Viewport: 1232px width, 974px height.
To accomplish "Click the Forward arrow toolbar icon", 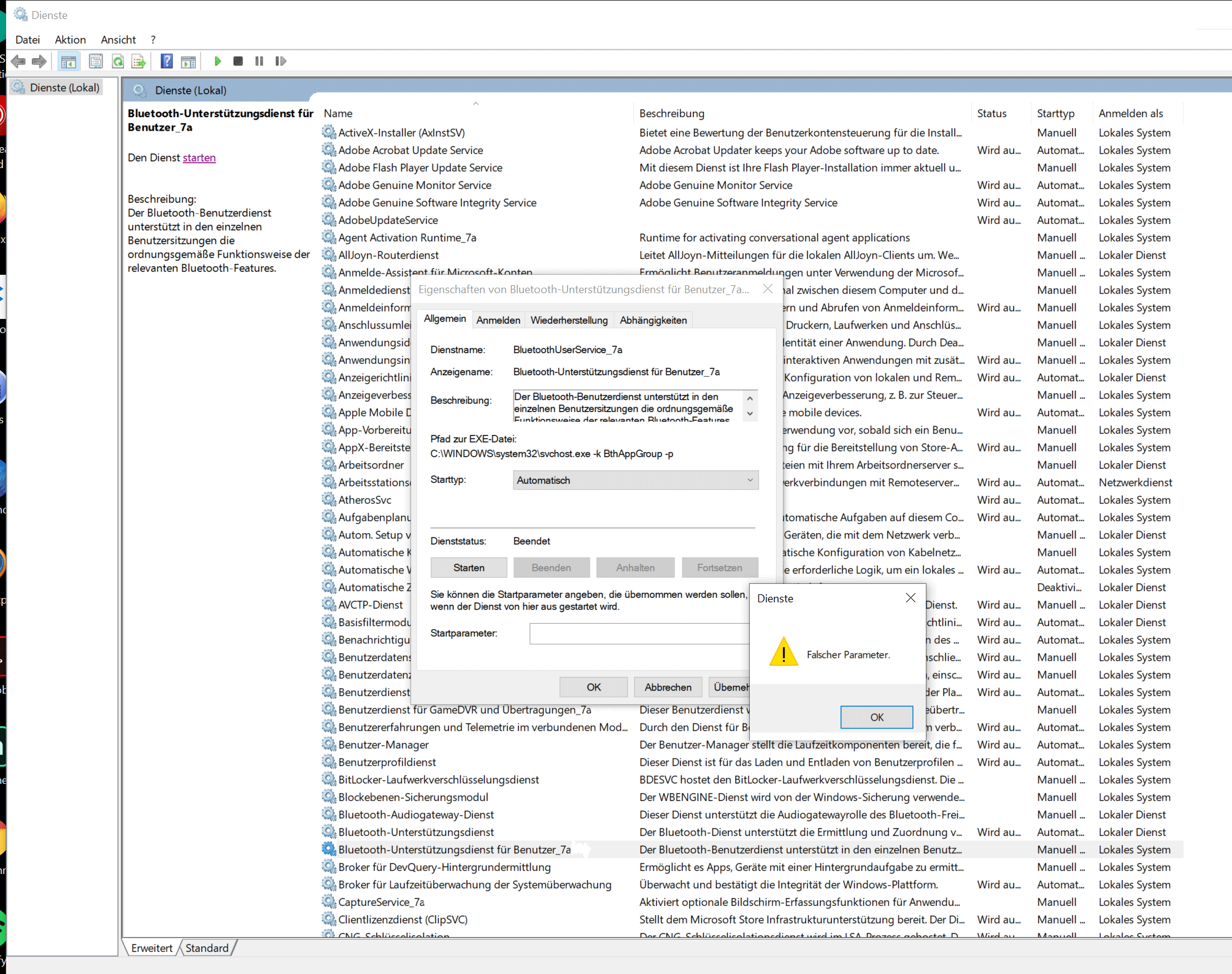I will [x=39, y=61].
